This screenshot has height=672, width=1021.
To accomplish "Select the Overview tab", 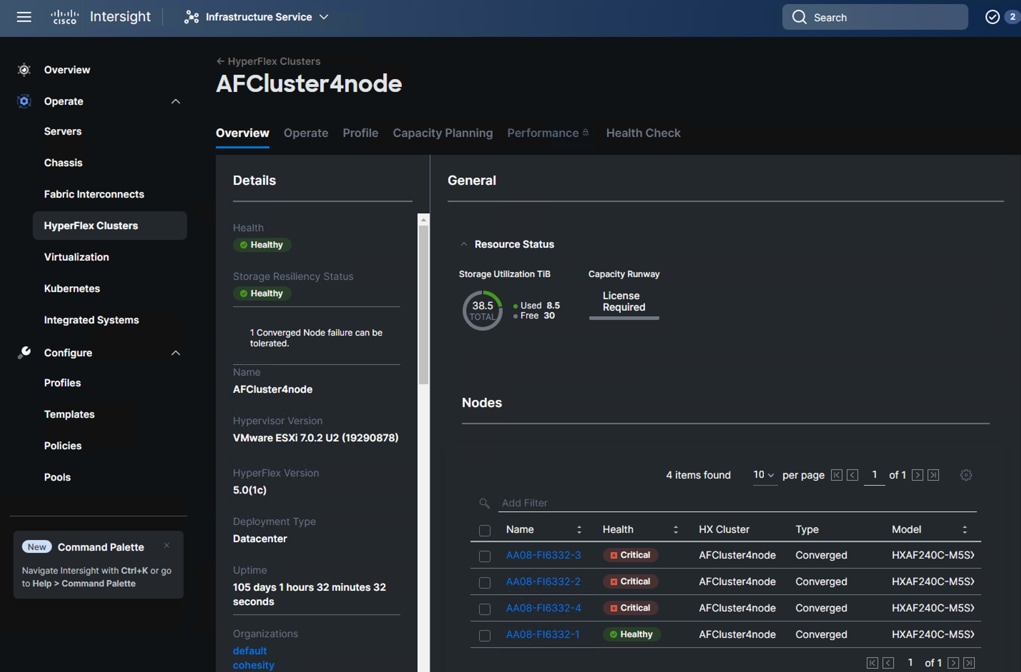I will 242,133.
